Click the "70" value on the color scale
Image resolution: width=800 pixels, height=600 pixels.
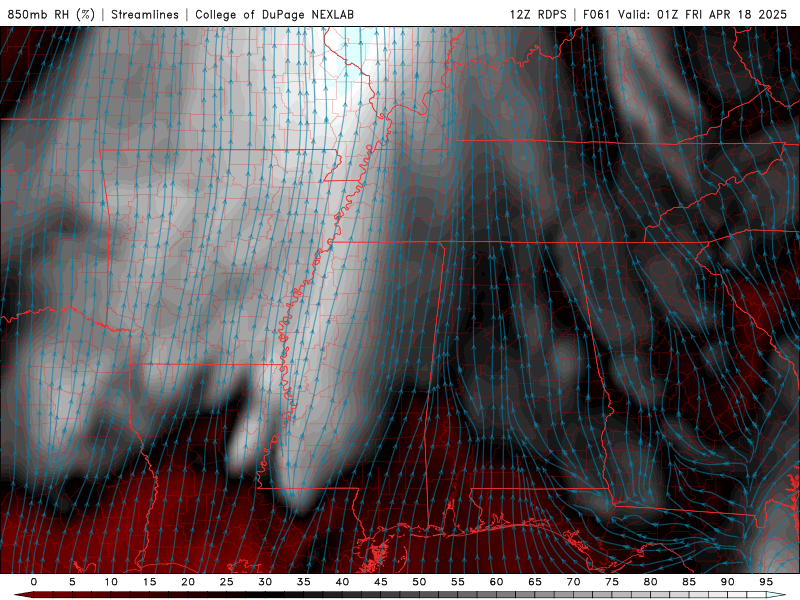coord(573,582)
